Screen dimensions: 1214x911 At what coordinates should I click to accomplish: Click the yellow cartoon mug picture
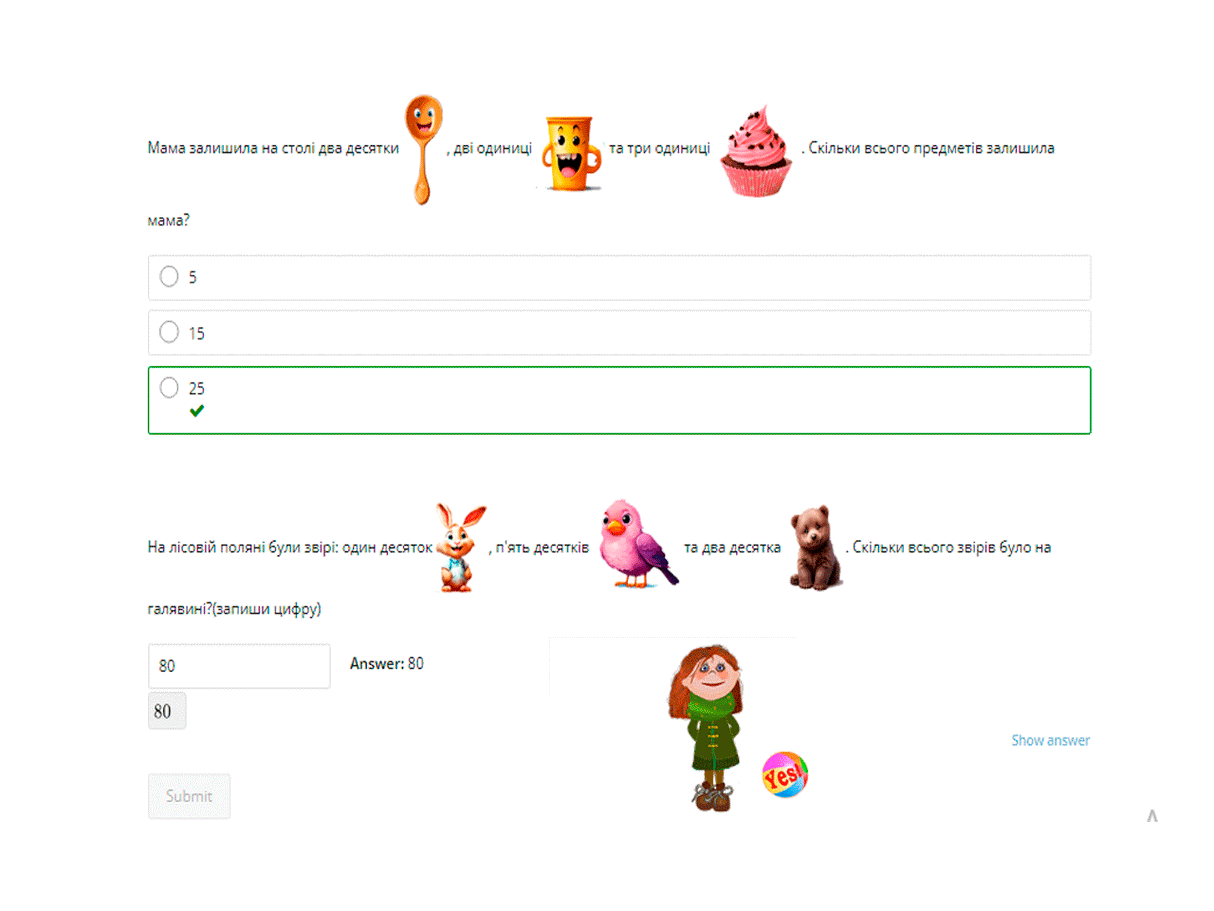[567, 153]
